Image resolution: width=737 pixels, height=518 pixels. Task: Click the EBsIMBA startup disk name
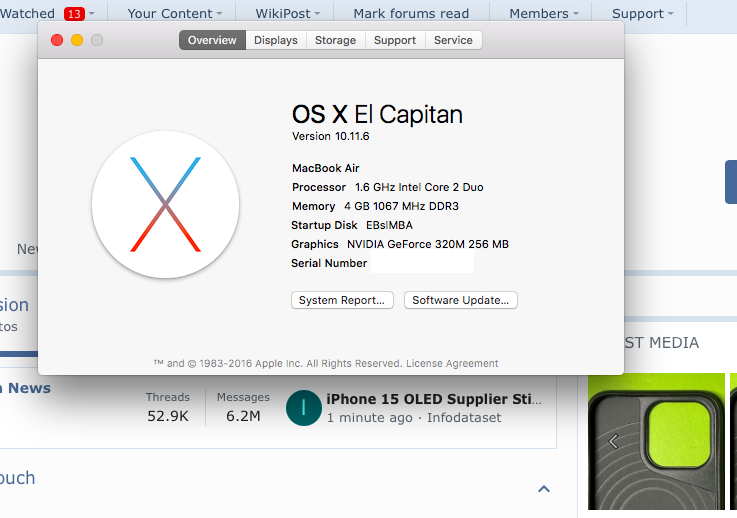(x=389, y=225)
